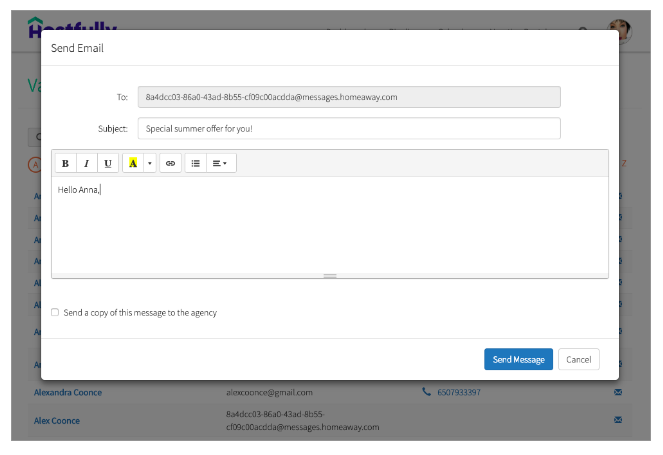Click the phone icon beside 6507933397
The height and width of the screenshot is (455, 663).
coord(426,392)
